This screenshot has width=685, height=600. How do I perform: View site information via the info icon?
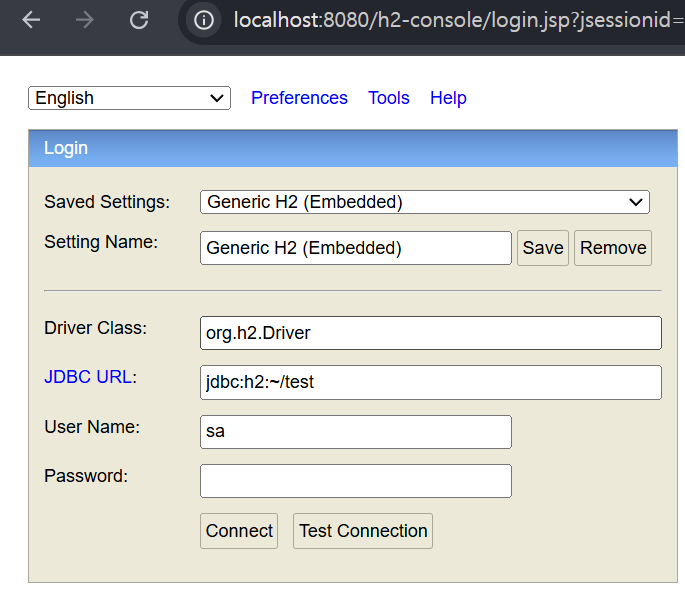pyautogui.click(x=204, y=20)
